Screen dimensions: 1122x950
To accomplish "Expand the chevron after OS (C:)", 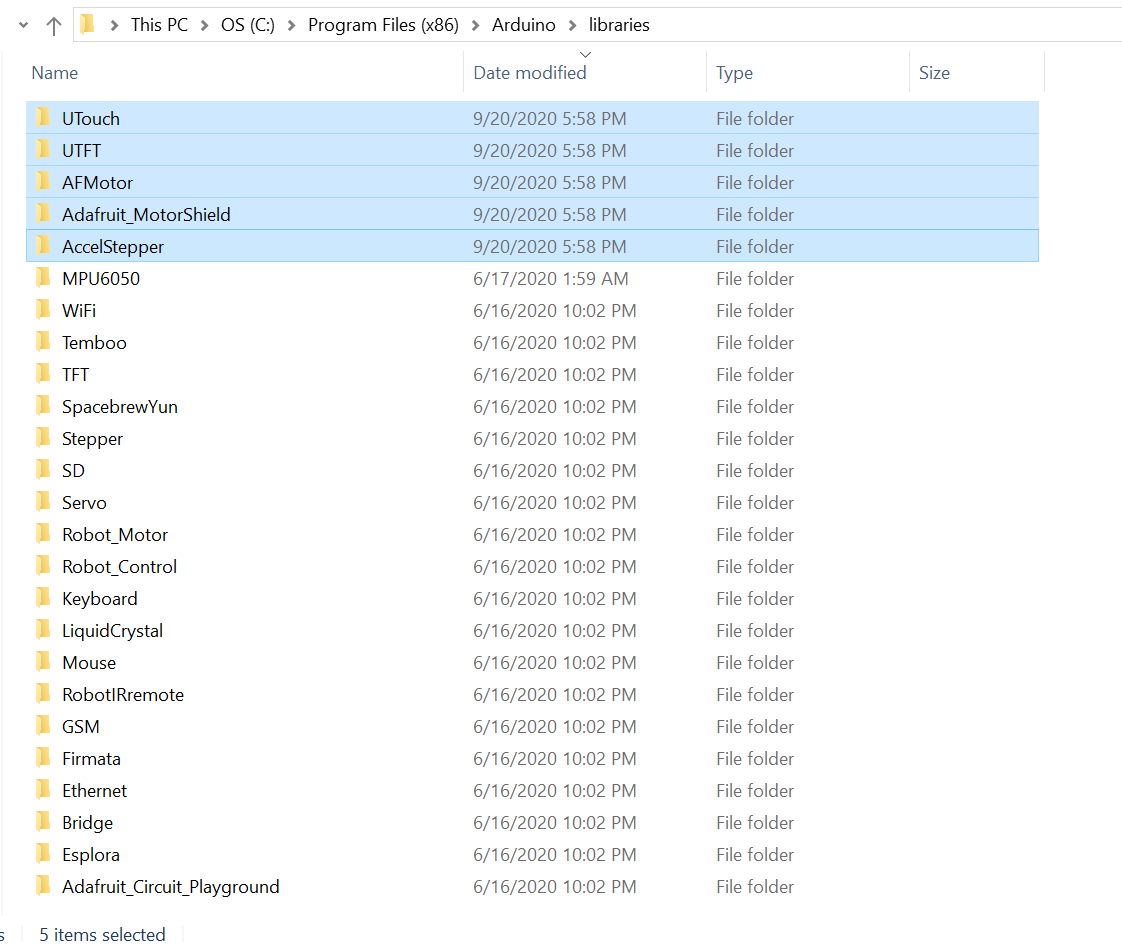I will [x=291, y=26].
